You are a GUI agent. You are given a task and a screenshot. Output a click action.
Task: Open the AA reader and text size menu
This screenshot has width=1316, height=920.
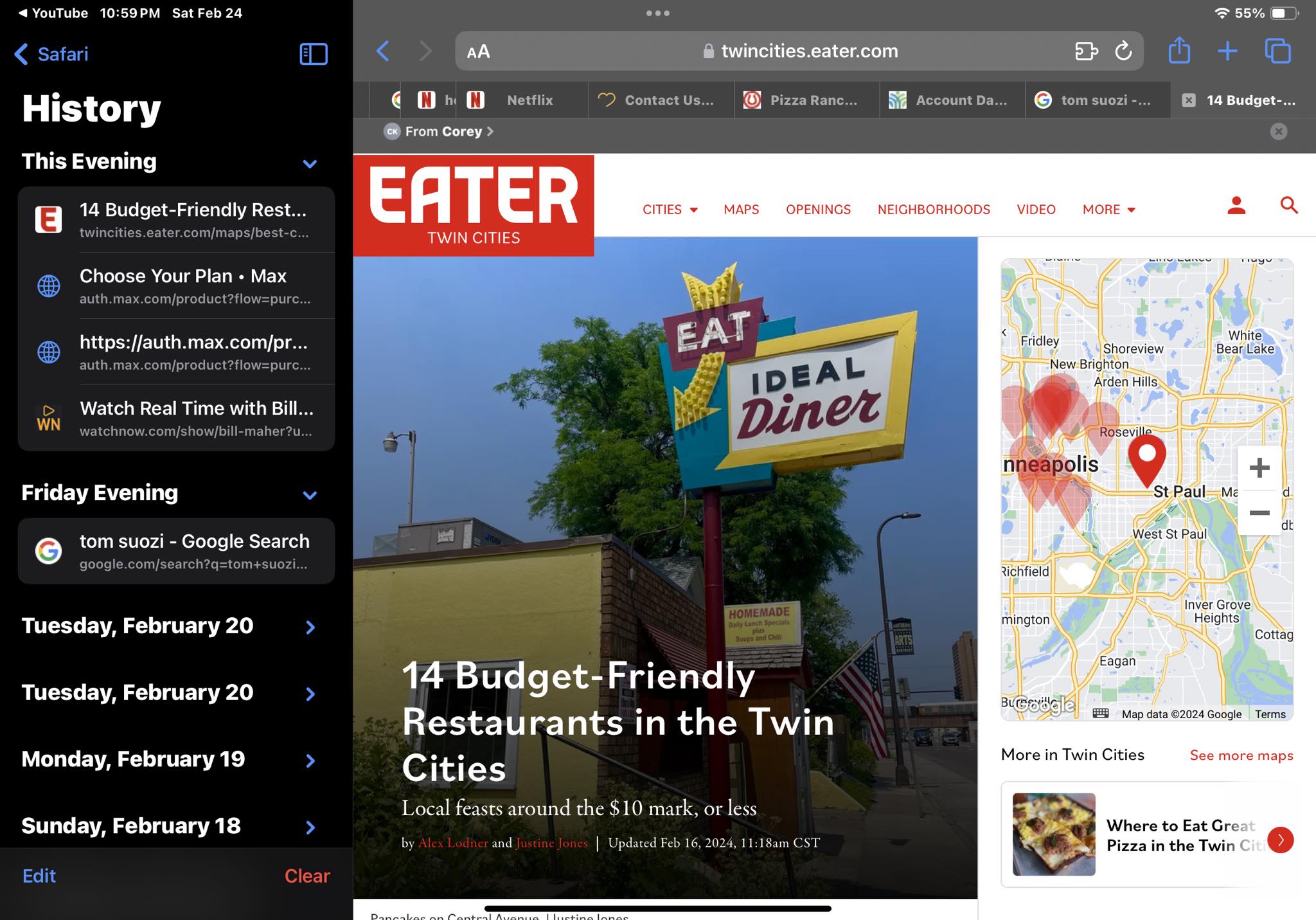[x=479, y=51]
